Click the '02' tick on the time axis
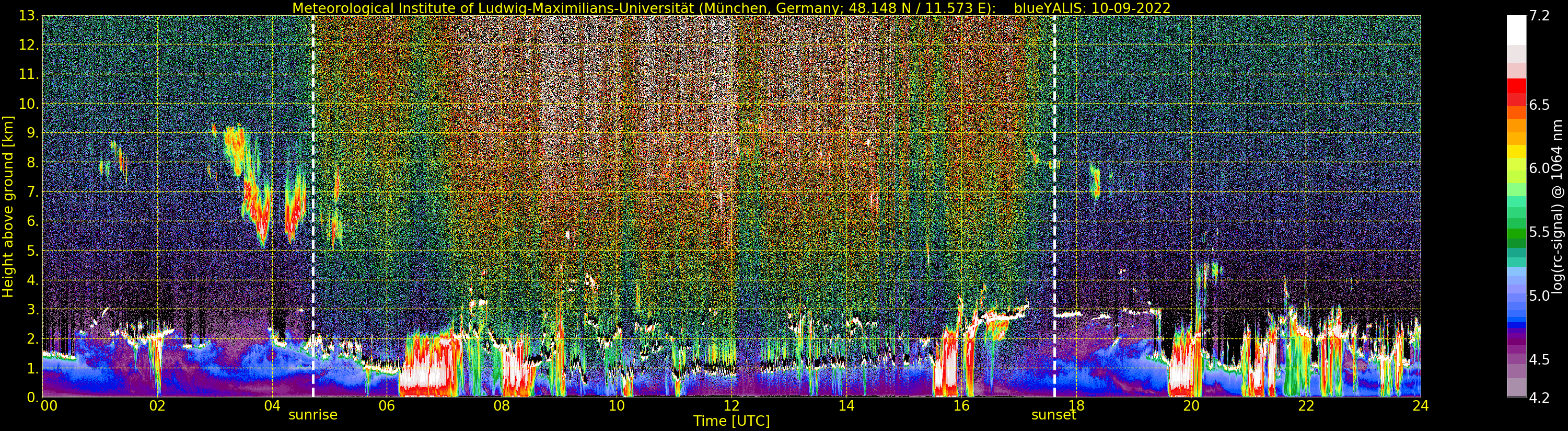1568x431 pixels. (157, 406)
